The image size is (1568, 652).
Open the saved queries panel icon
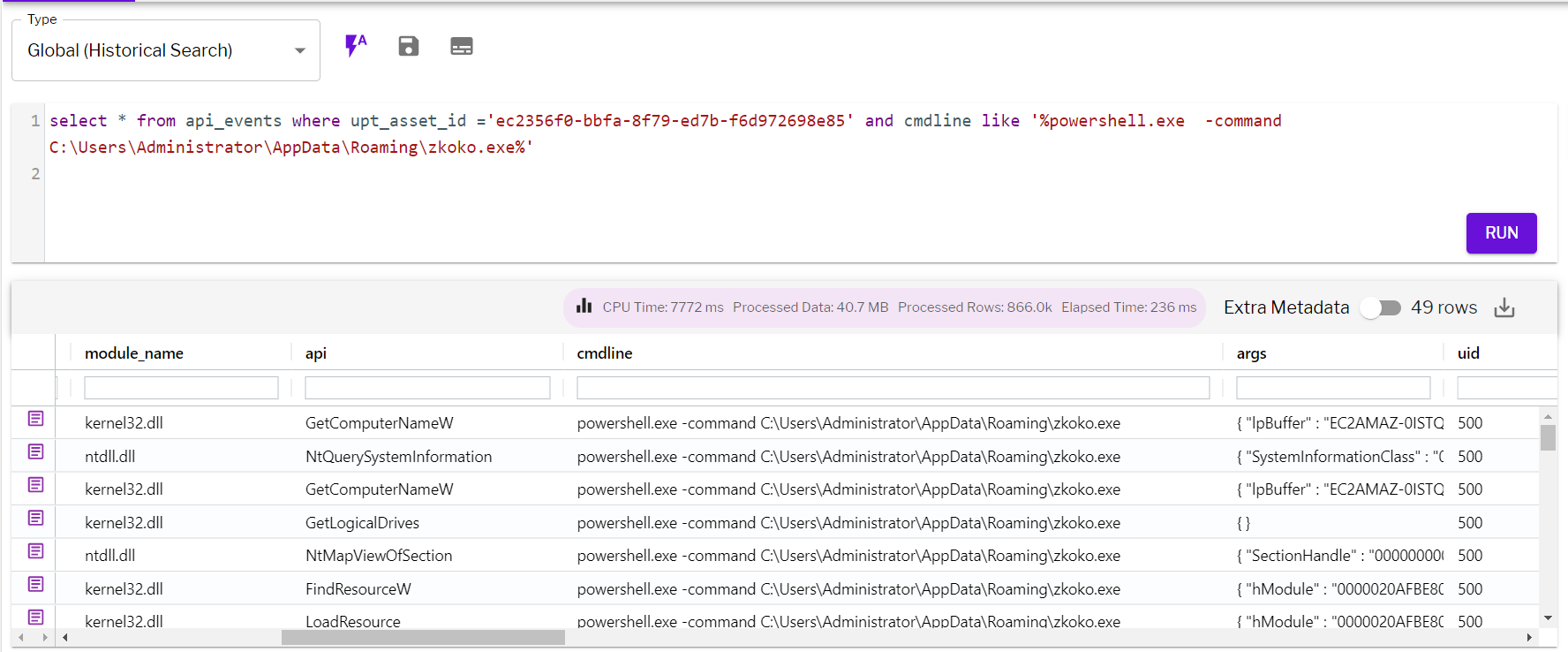point(461,46)
